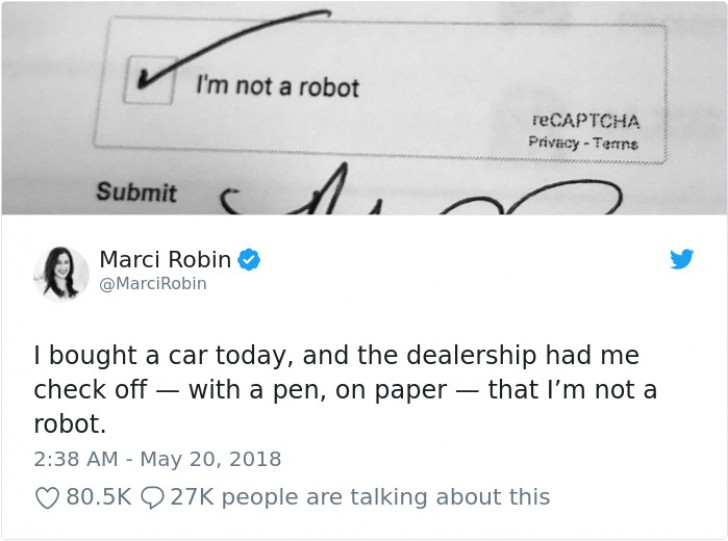Click the 2:38 AM May 20, 2018 timestamp

(x=157, y=459)
